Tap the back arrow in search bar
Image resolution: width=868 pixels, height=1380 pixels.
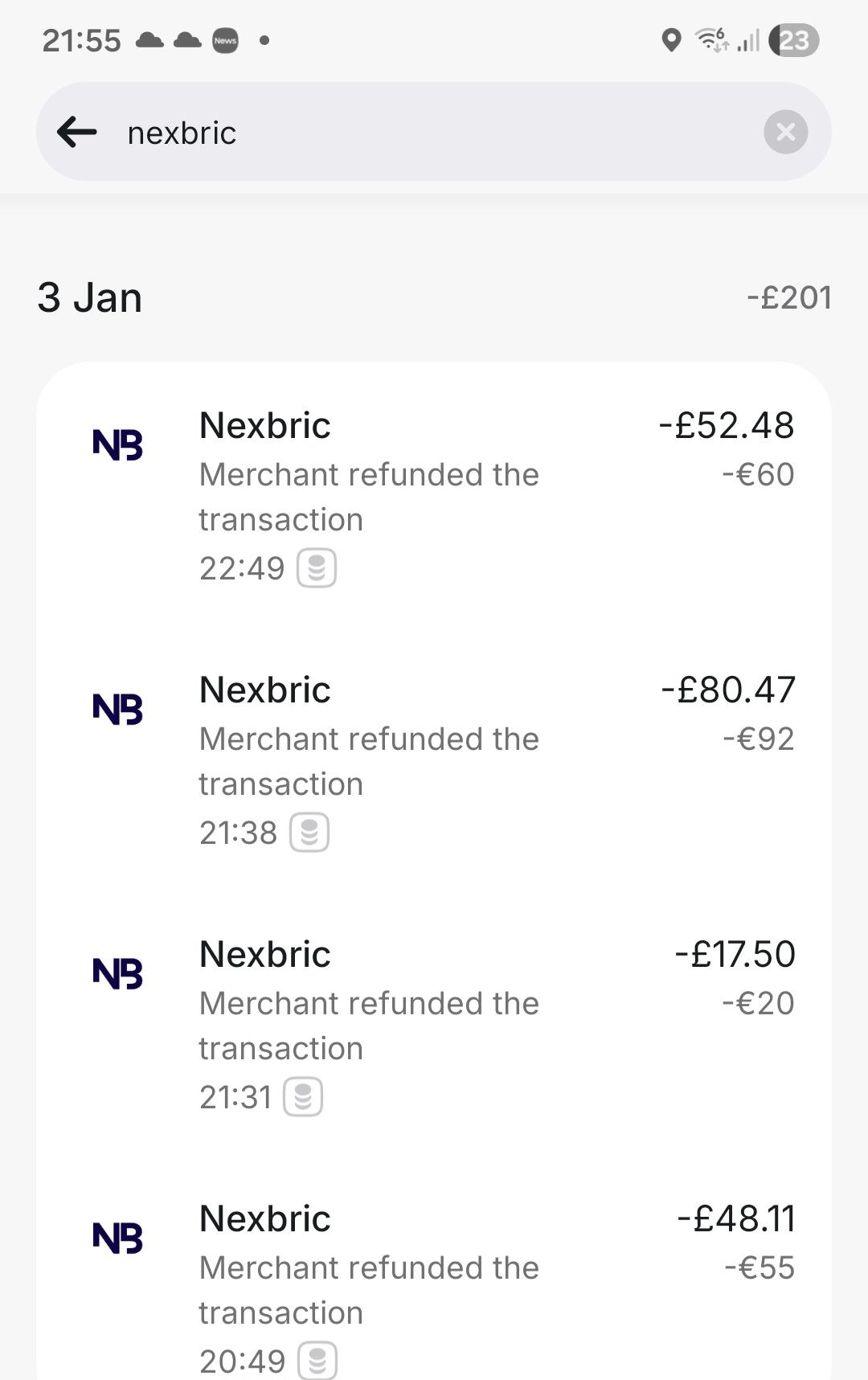click(77, 132)
